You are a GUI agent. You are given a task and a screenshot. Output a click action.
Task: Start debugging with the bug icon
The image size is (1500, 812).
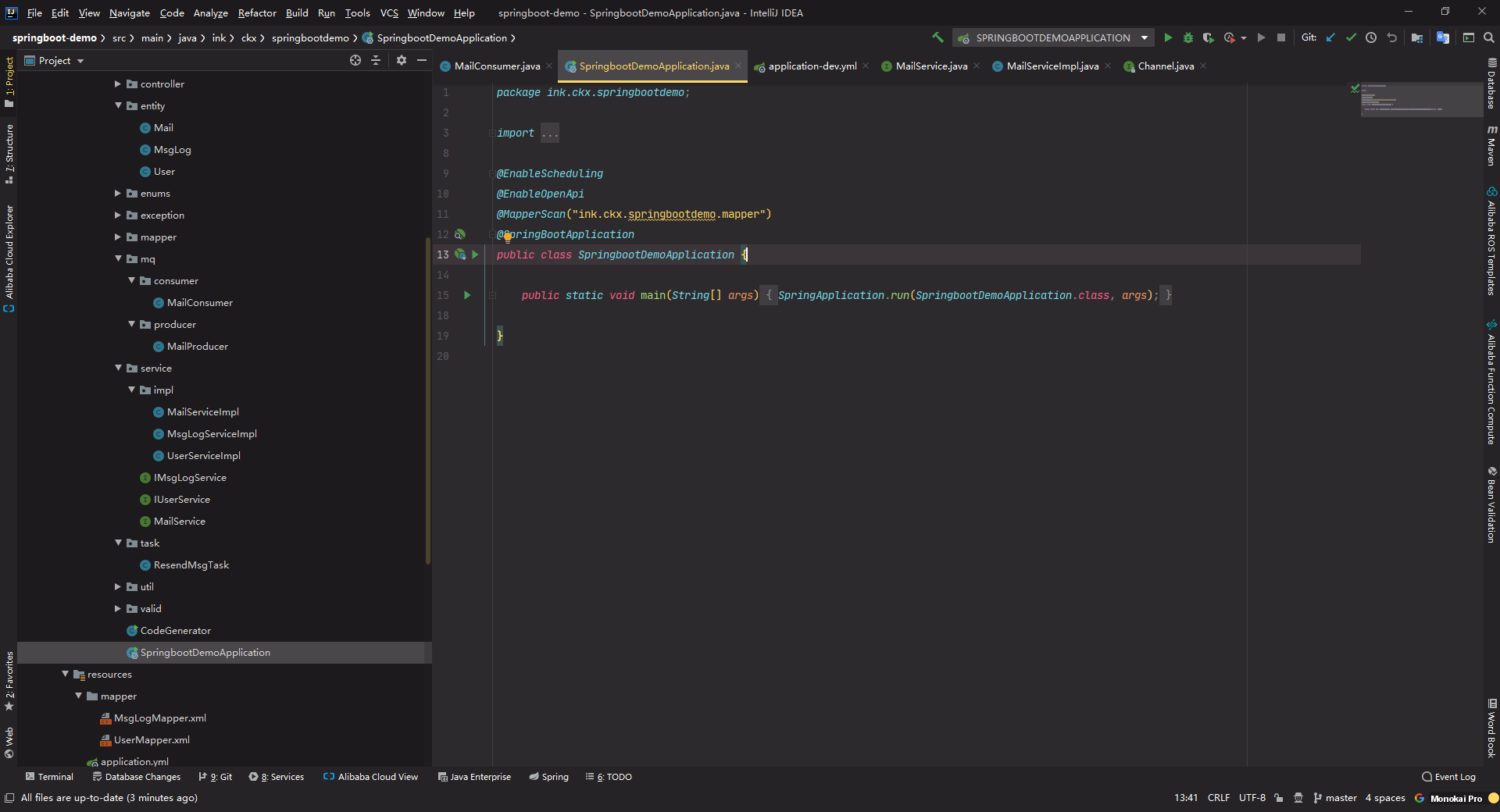click(1188, 37)
